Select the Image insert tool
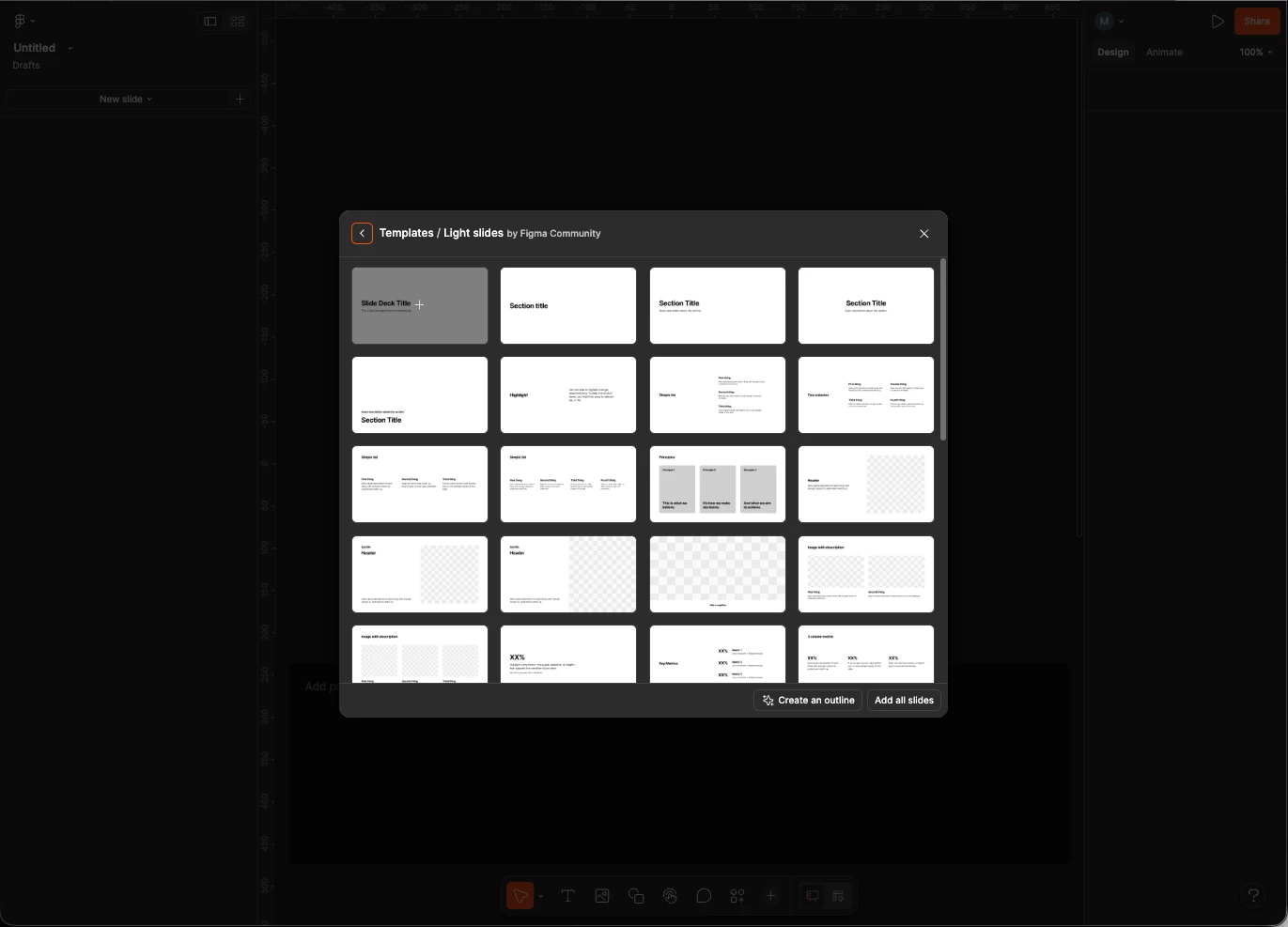The image size is (1288, 927). (602, 896)
